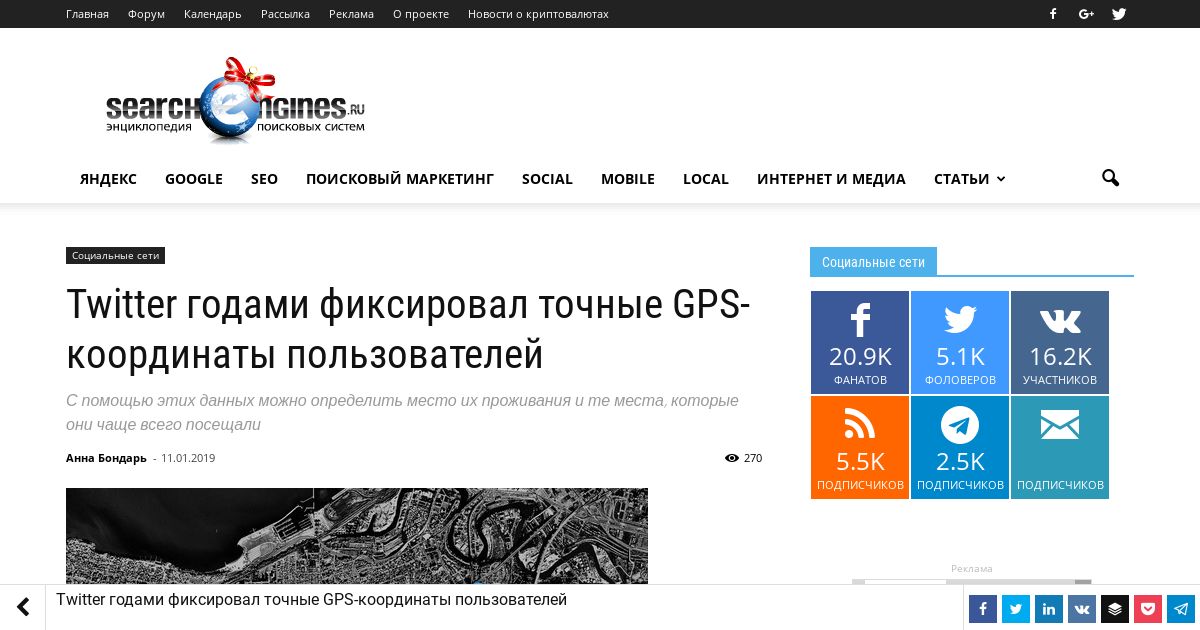1200x630 pixels.
Task: Open the SOCIAL menu section
Action: click(x=547, y=179)
